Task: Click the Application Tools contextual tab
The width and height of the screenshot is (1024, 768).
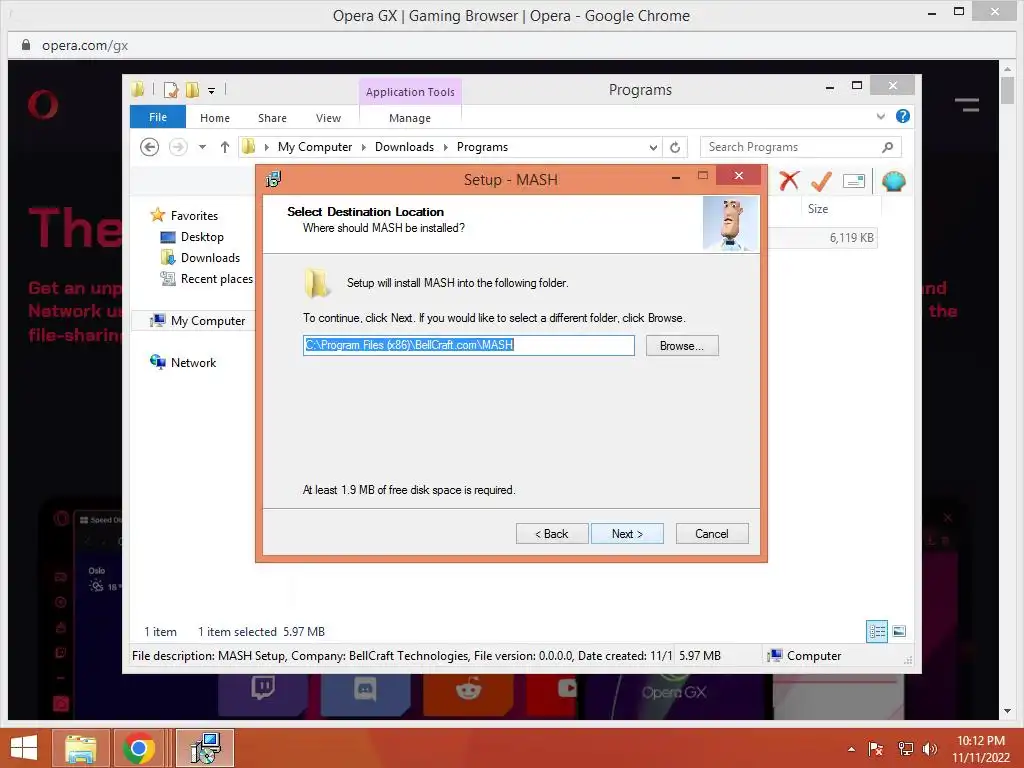Action: (410, 92)
